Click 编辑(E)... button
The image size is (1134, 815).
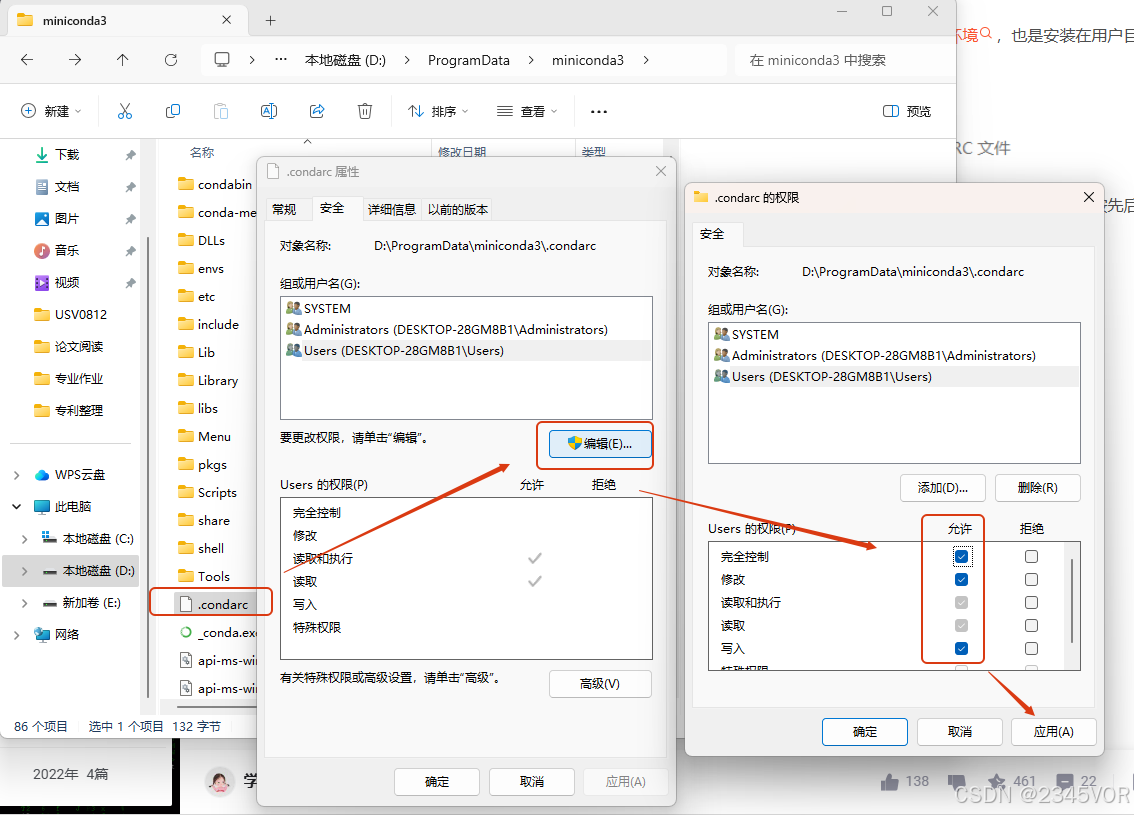click(x=600, y=444)
